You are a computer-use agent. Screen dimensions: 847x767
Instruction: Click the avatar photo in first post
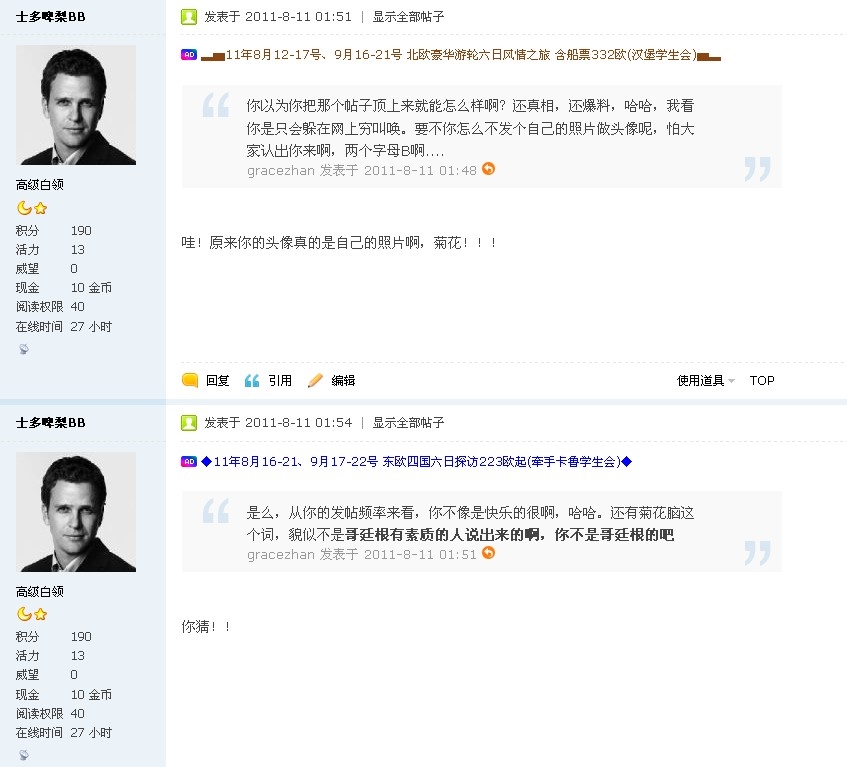(76, 105)
